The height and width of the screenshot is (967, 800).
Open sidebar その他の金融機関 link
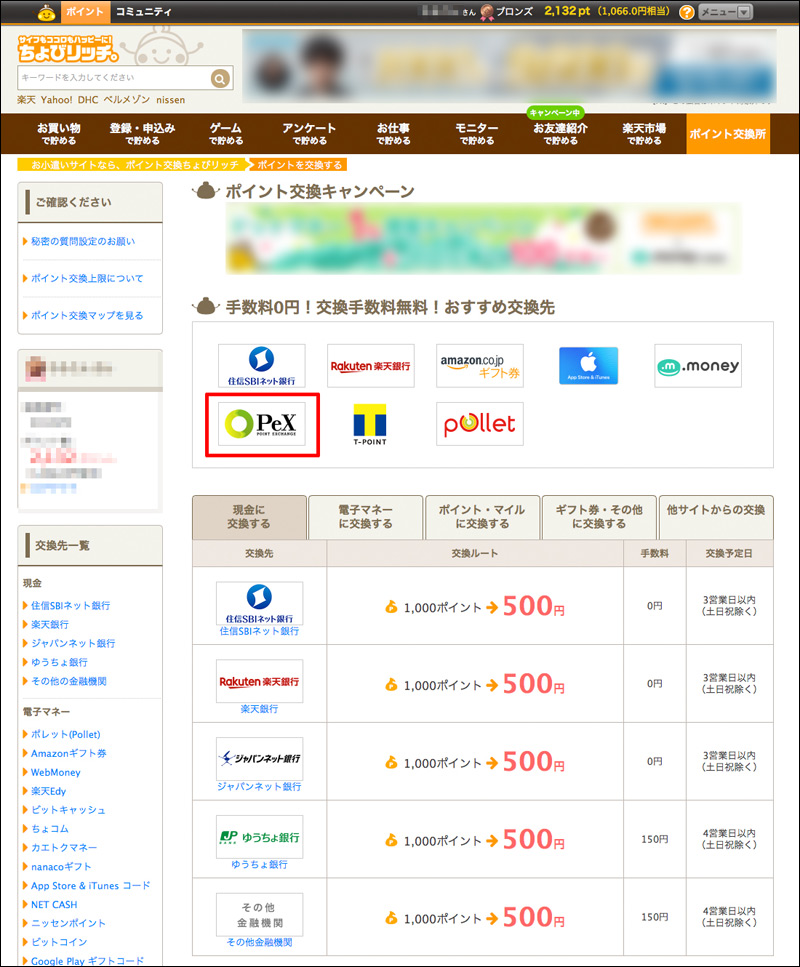(x=68, y=681)
